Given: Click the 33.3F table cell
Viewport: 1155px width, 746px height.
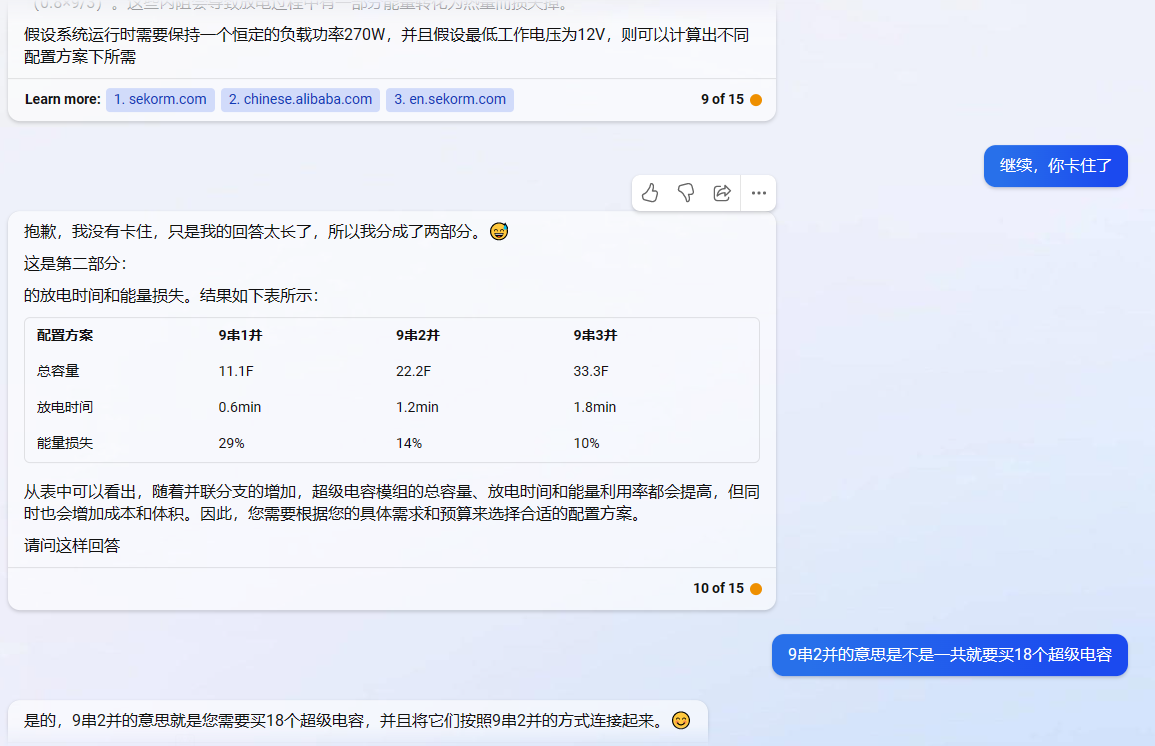Looking at the screenshot, I should 591,371.
